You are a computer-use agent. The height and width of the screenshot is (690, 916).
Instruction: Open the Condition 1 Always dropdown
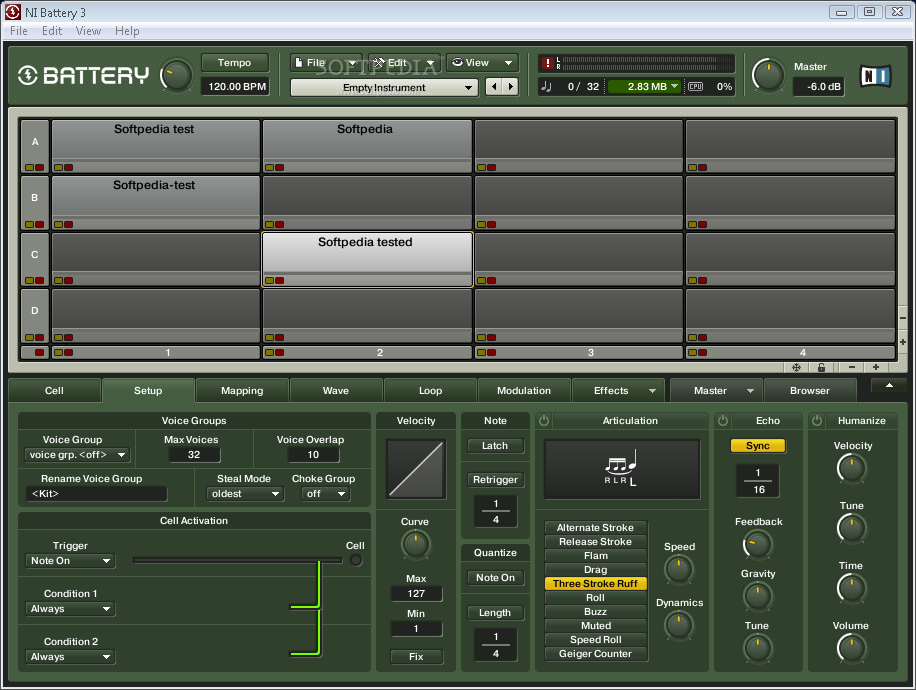(70, 609)
